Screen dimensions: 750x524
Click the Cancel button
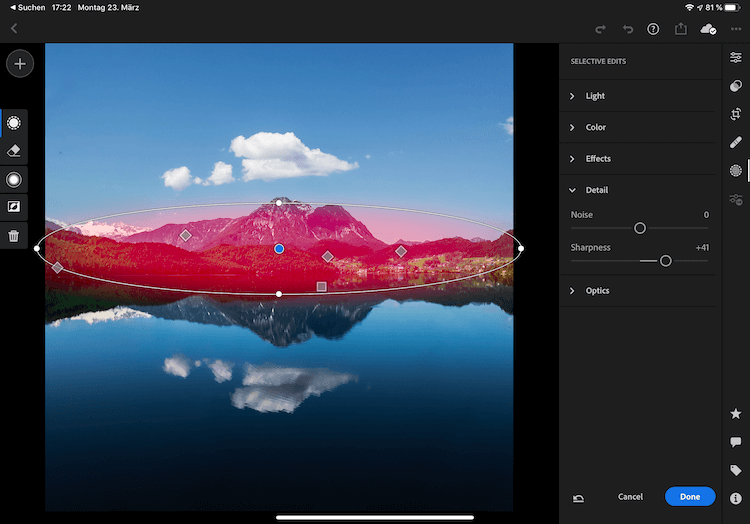(630, 497)
